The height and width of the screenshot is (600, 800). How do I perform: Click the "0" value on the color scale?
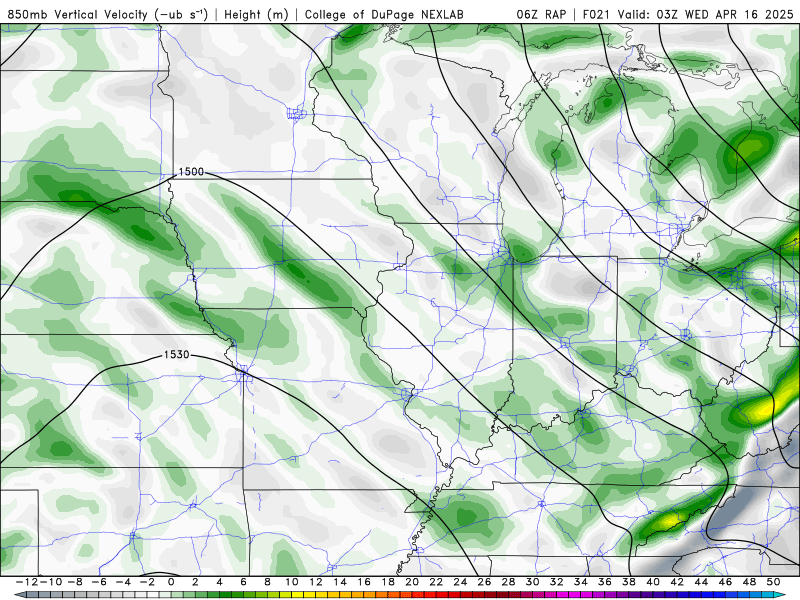point(171,582)
